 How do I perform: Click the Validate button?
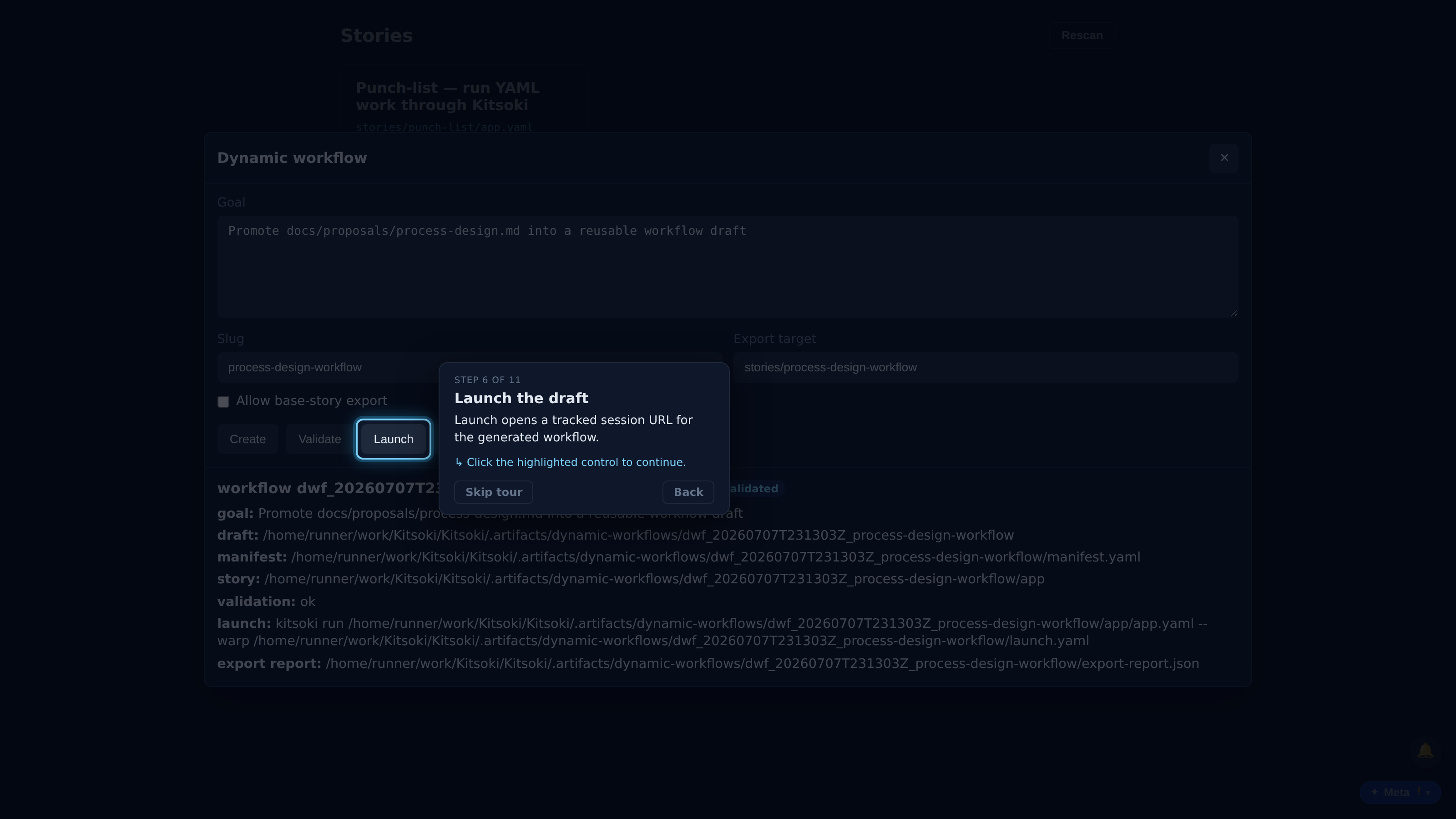click(319, 439)
